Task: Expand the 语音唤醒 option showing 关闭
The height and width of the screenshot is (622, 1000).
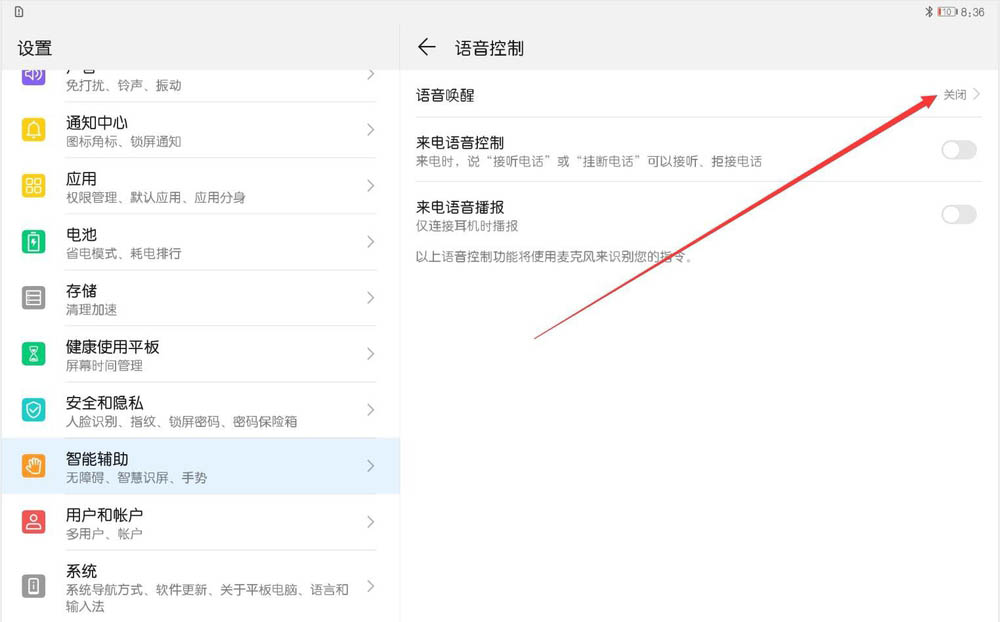Action: tap(958, 94)
